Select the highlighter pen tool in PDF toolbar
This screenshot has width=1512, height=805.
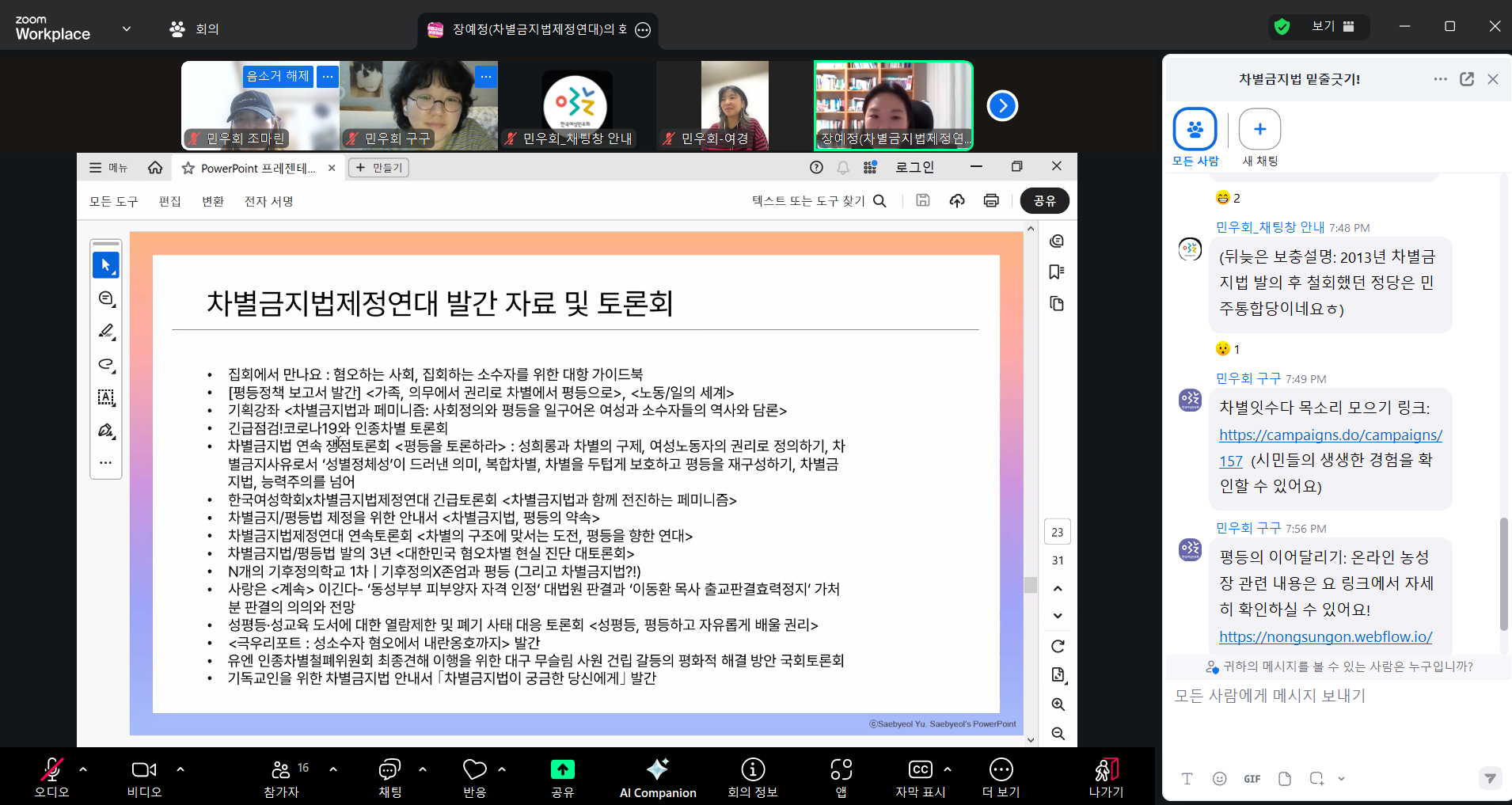(x=106, y=331)
